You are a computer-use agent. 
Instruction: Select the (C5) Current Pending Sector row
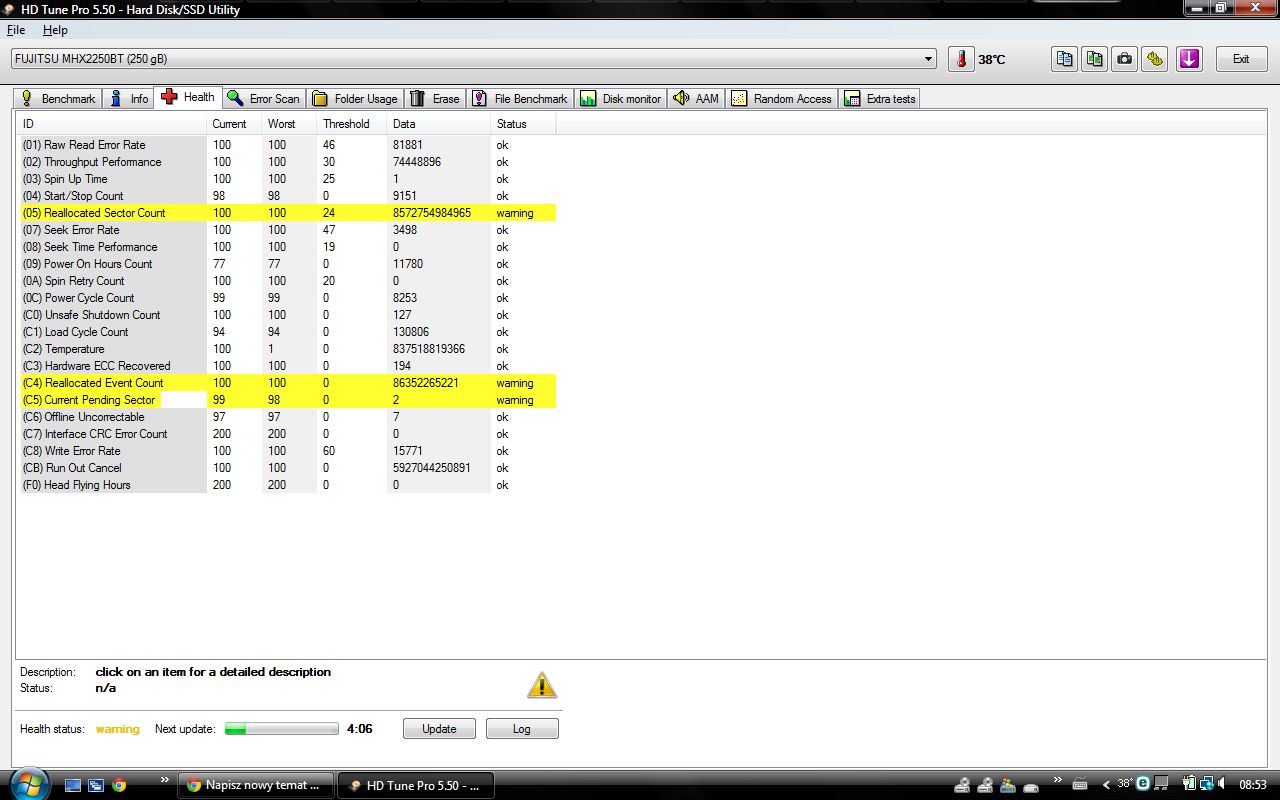287,400
